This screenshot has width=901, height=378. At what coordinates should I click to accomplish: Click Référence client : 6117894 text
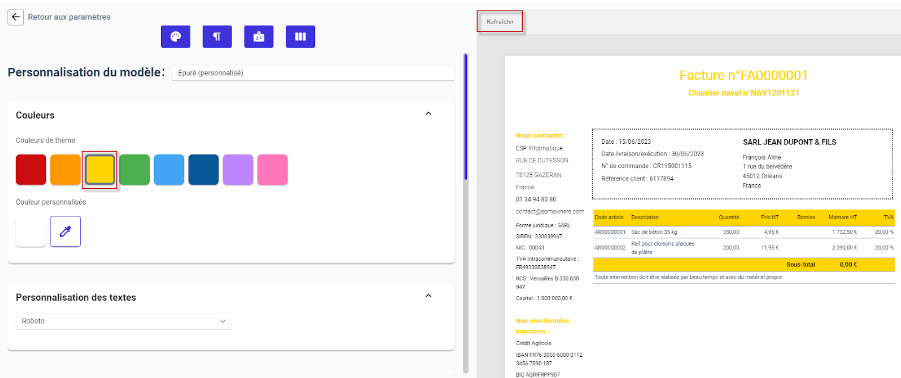point(637,179)
